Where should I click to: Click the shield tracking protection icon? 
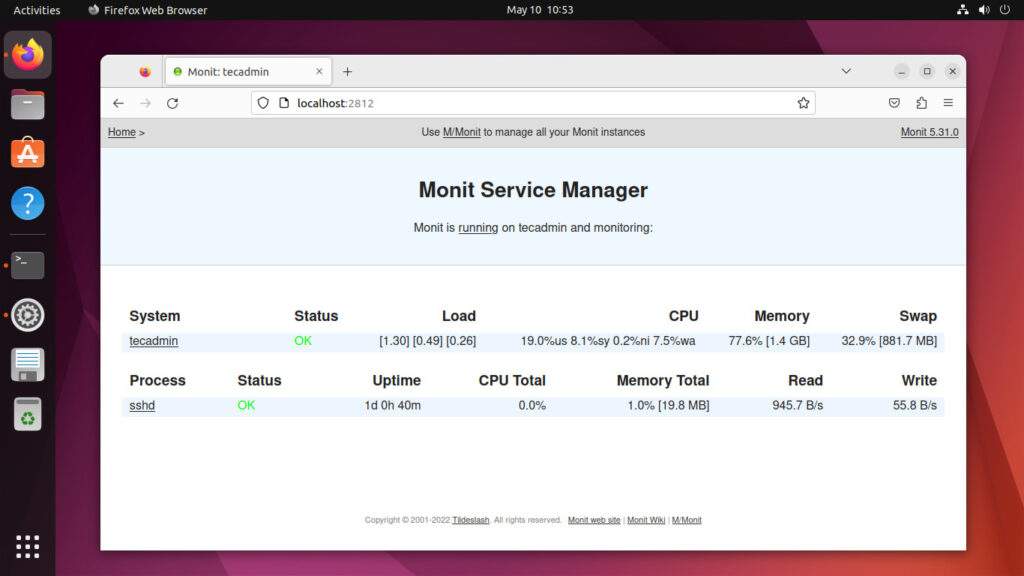(264, 103)
